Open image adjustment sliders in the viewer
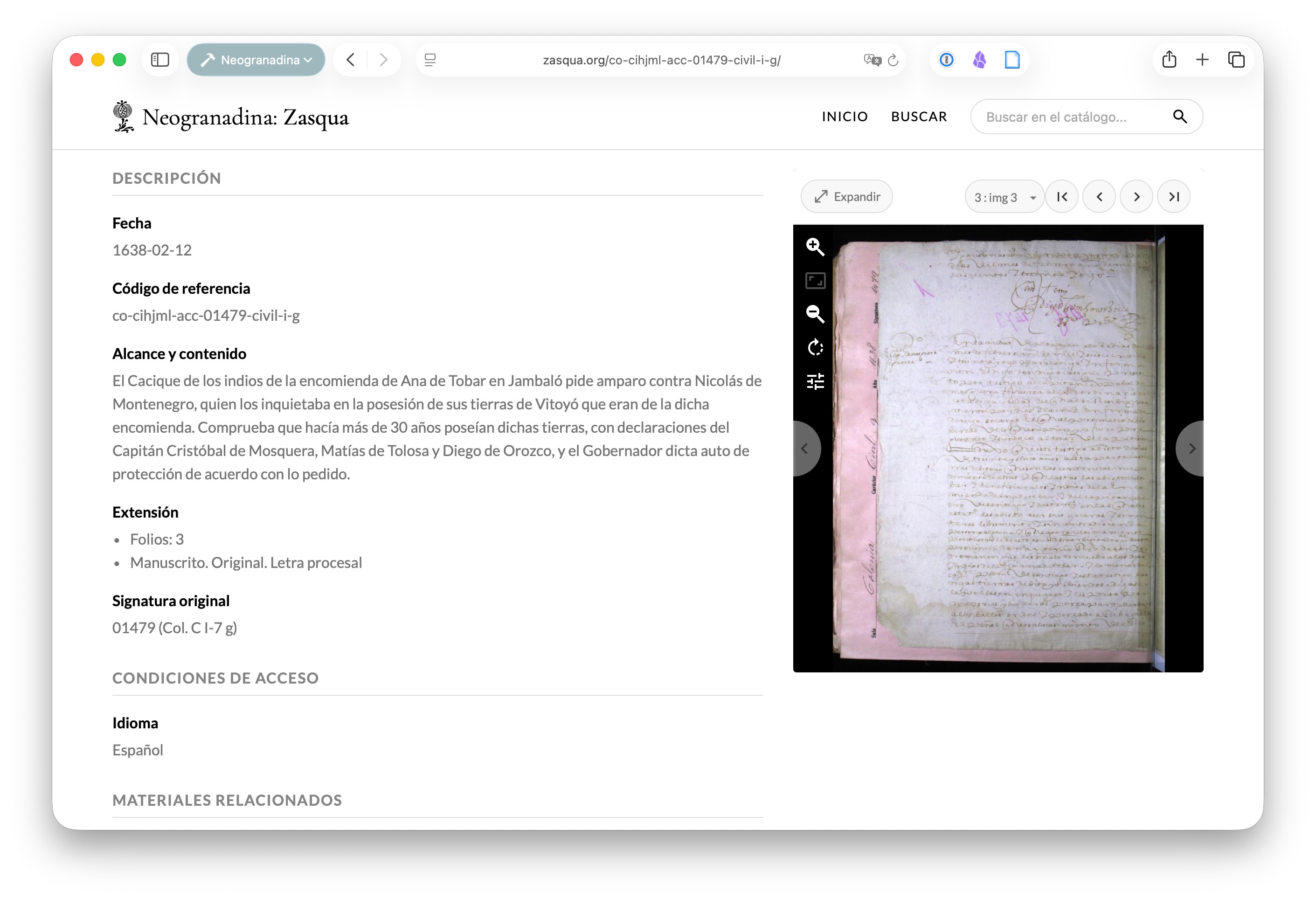This screenshot has height=899, width=1316. [815, 381]
